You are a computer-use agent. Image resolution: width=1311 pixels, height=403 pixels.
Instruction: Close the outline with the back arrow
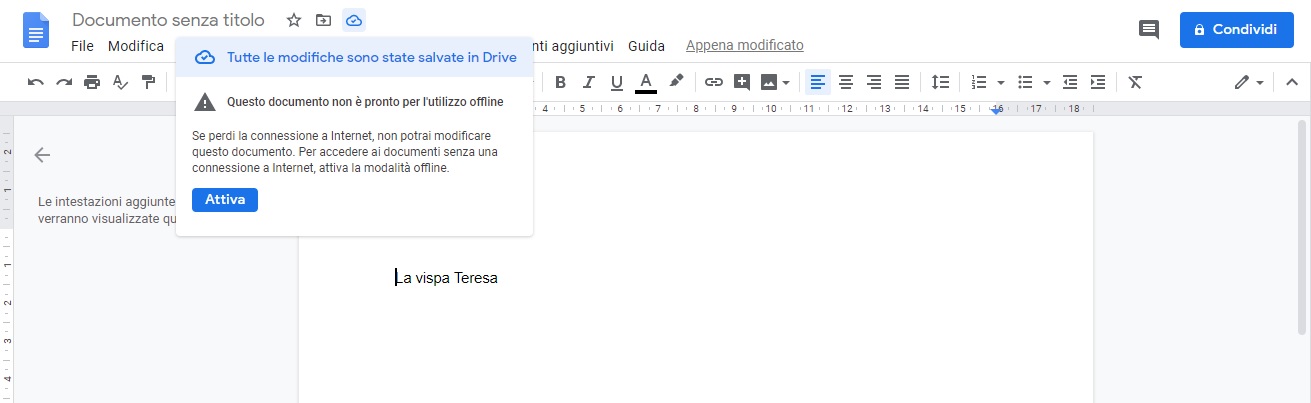pyautogui.click(x=42, y=154)
